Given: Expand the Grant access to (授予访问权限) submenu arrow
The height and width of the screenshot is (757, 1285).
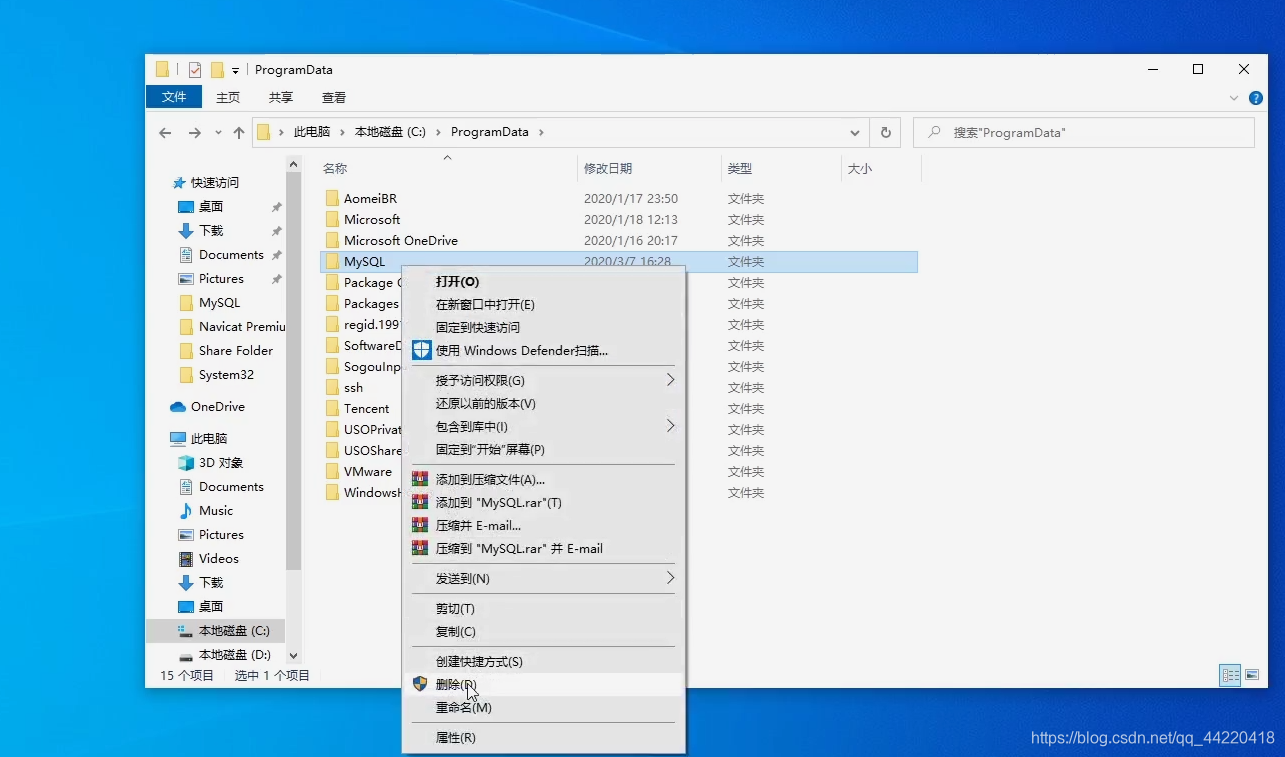Looking at the screenshot, I should [670, 380].
